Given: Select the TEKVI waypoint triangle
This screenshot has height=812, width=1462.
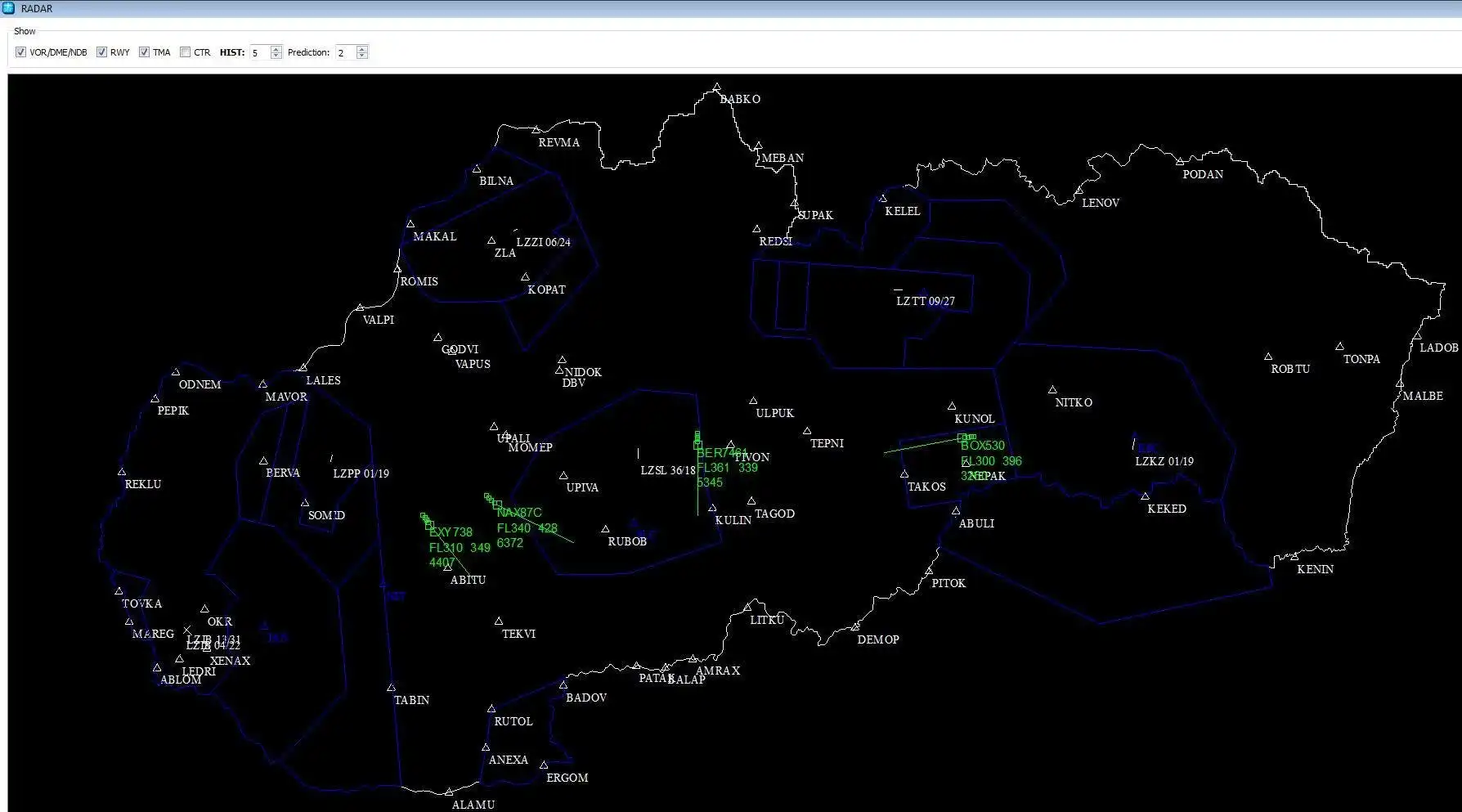Looking at the screenshot, I should coord(499,621).
